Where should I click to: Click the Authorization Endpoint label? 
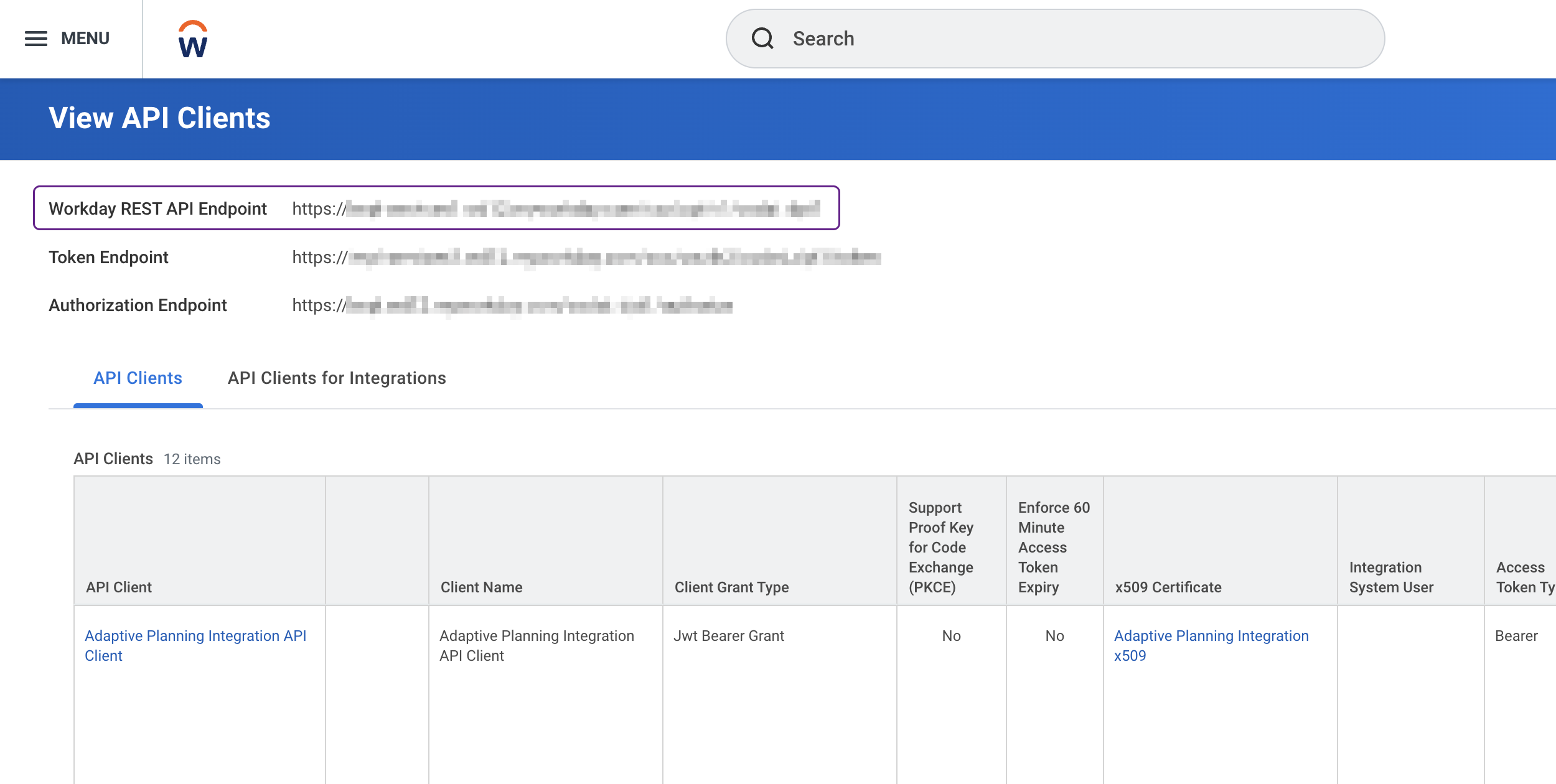tap(138, 306)
